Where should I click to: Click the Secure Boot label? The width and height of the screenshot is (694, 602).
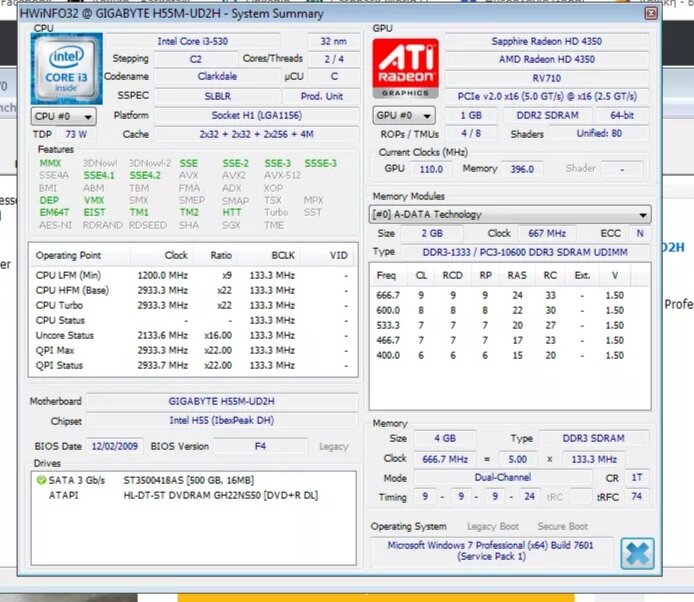tap(563, 526)
